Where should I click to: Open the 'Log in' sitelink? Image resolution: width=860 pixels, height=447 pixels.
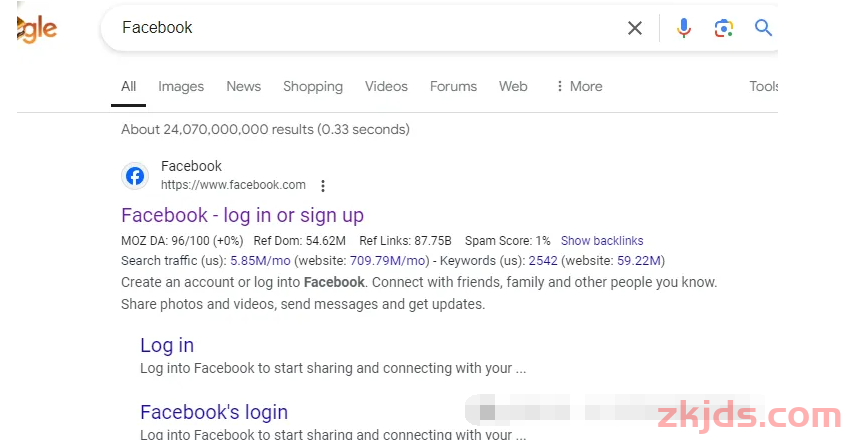click(x=167, y=345)
